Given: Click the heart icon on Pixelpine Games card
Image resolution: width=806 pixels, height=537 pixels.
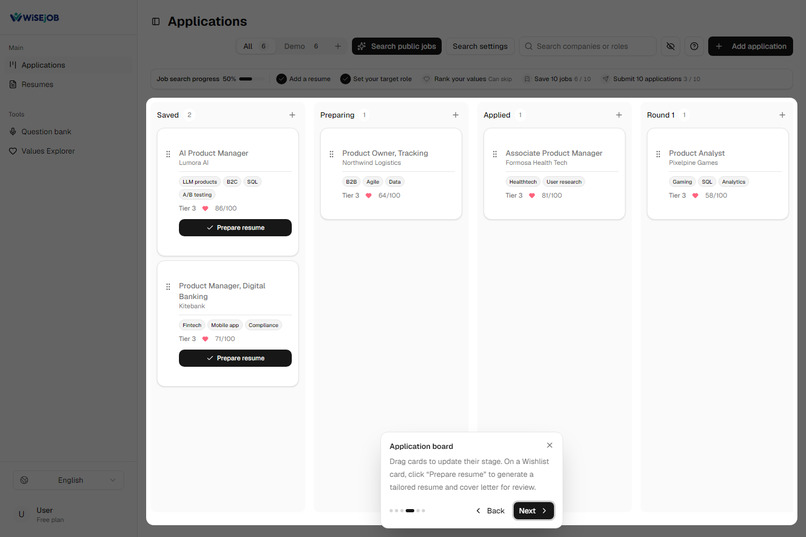Looking at the screenshot, I should (695, 196).
